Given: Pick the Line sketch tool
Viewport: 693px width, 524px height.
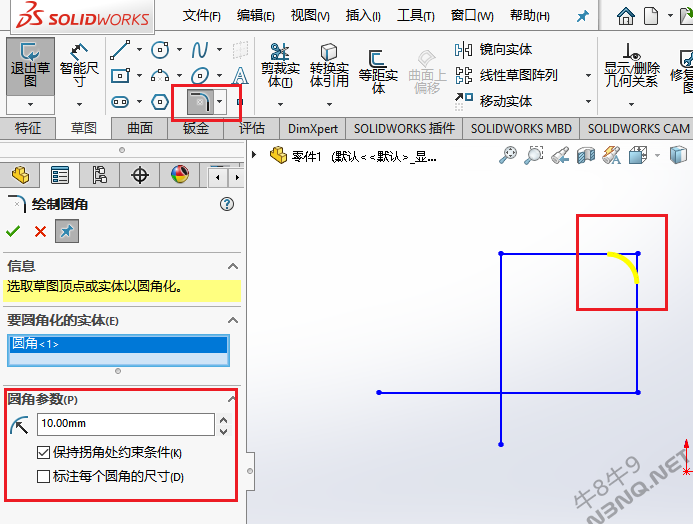Looking at the screenshot, I should click(120, 49).
